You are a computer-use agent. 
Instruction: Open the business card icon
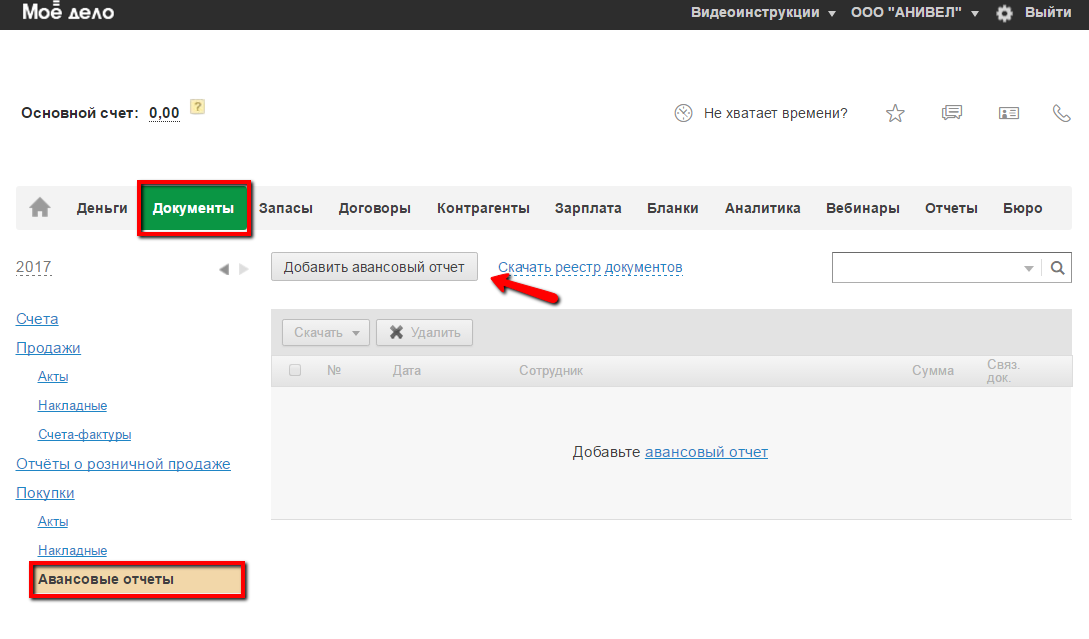(1009, 113)
